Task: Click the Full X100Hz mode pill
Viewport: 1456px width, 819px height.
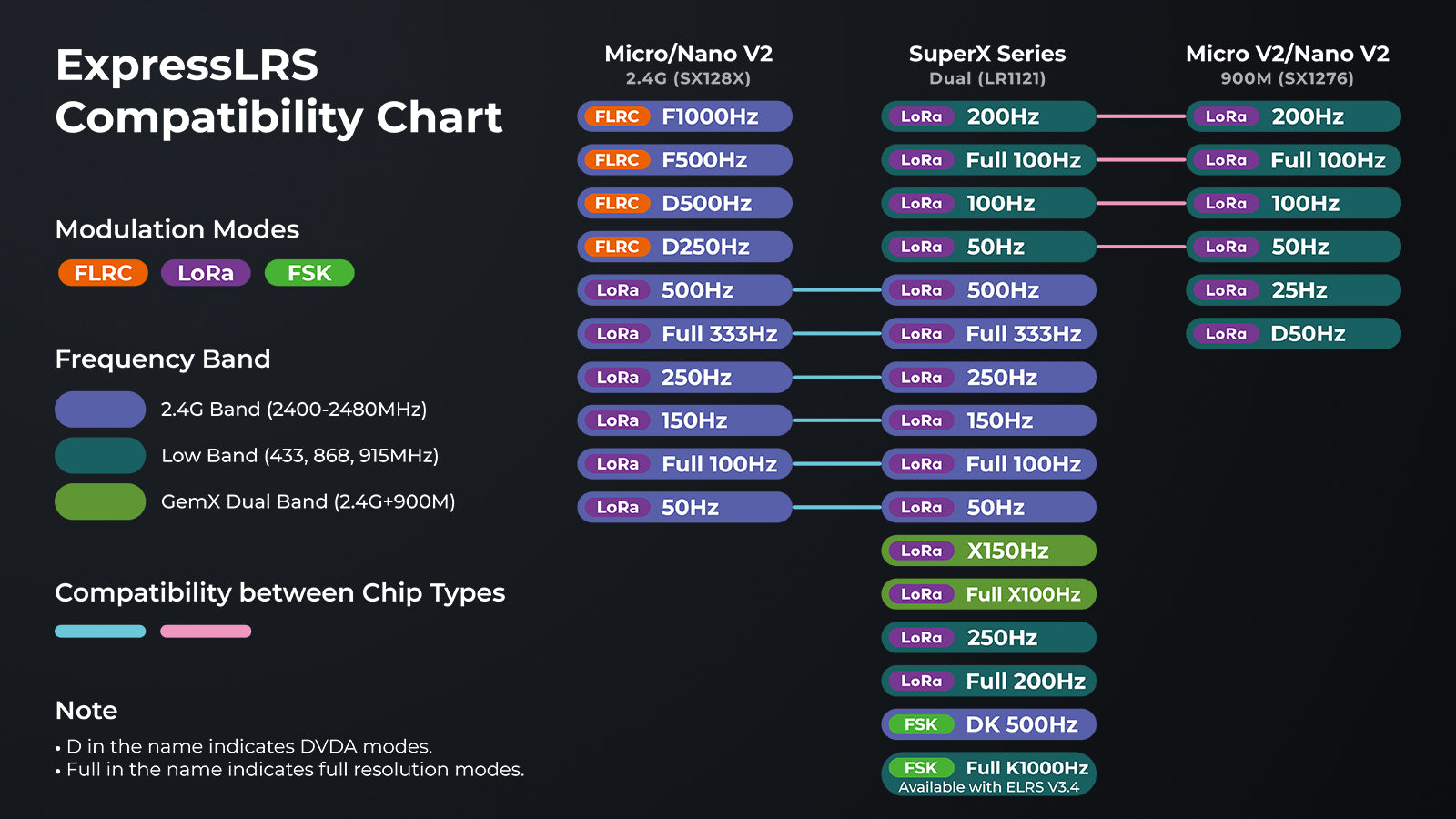Action: point(989,594)
